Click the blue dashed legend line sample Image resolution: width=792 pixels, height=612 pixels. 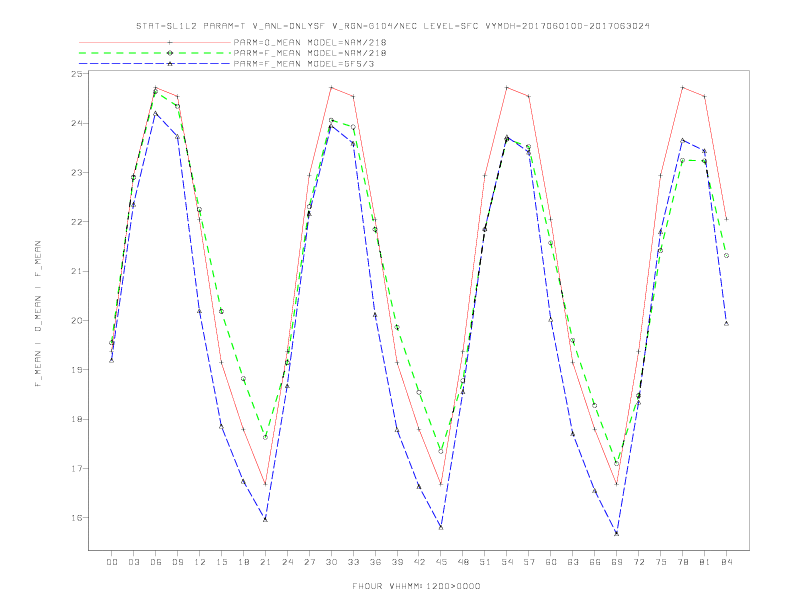click(x=155, y=64)
